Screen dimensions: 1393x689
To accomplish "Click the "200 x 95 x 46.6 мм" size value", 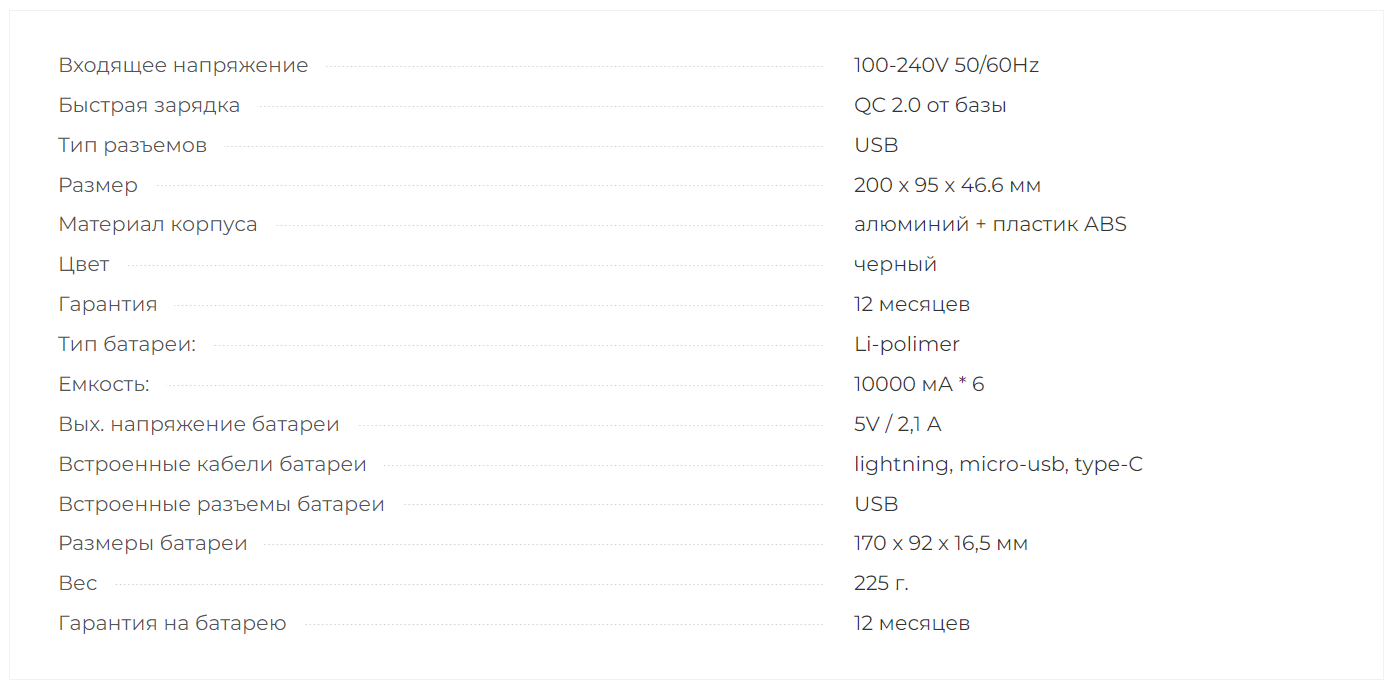I will [947, 186].
